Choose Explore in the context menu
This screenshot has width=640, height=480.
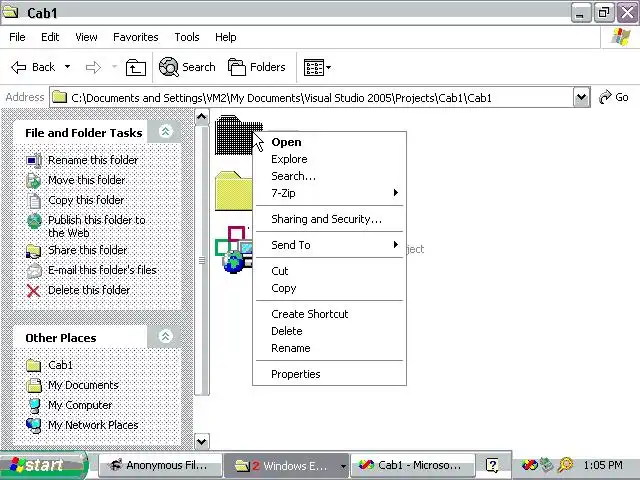point(329,159)
